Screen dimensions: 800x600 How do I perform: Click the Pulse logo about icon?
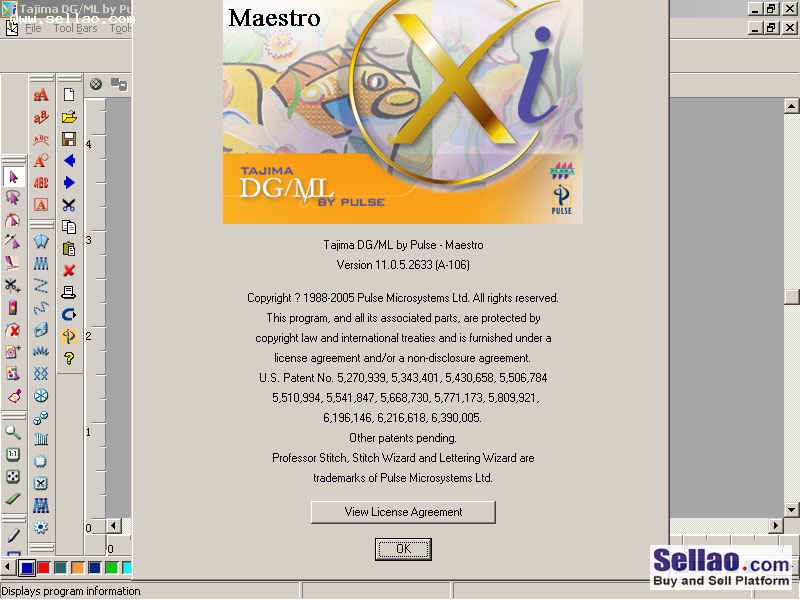coord(69,336)
